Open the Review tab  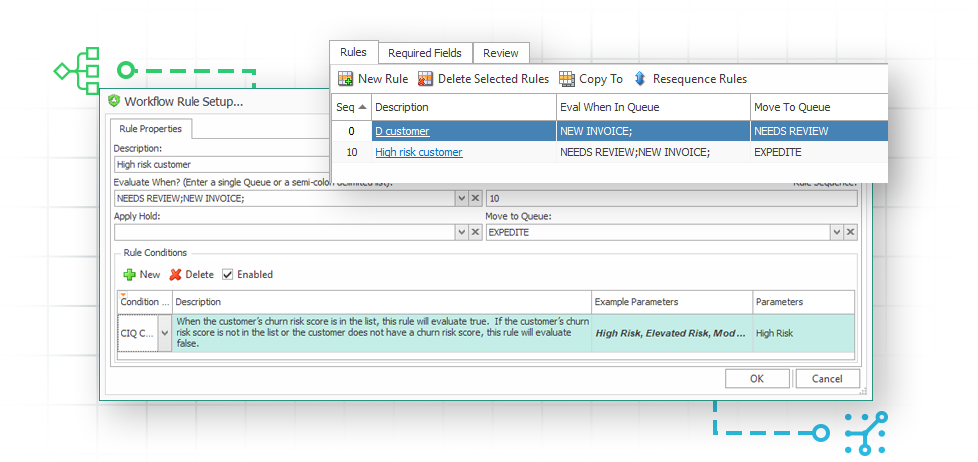pos(501,53)
